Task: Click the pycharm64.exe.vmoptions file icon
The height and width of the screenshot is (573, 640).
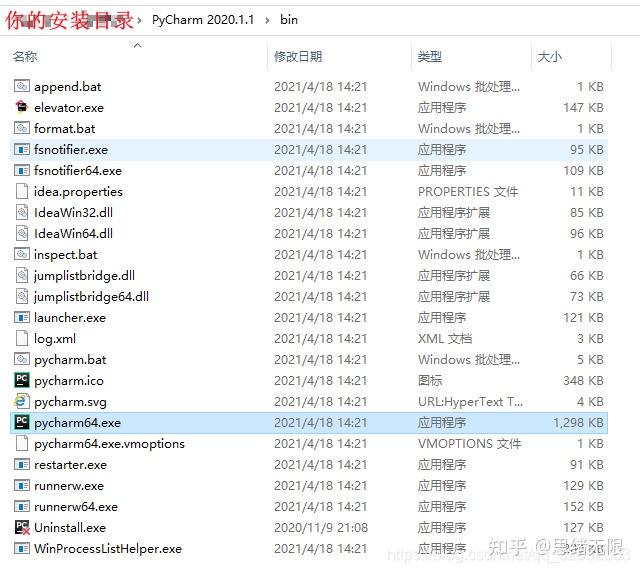Action: (x=22, y=444)
